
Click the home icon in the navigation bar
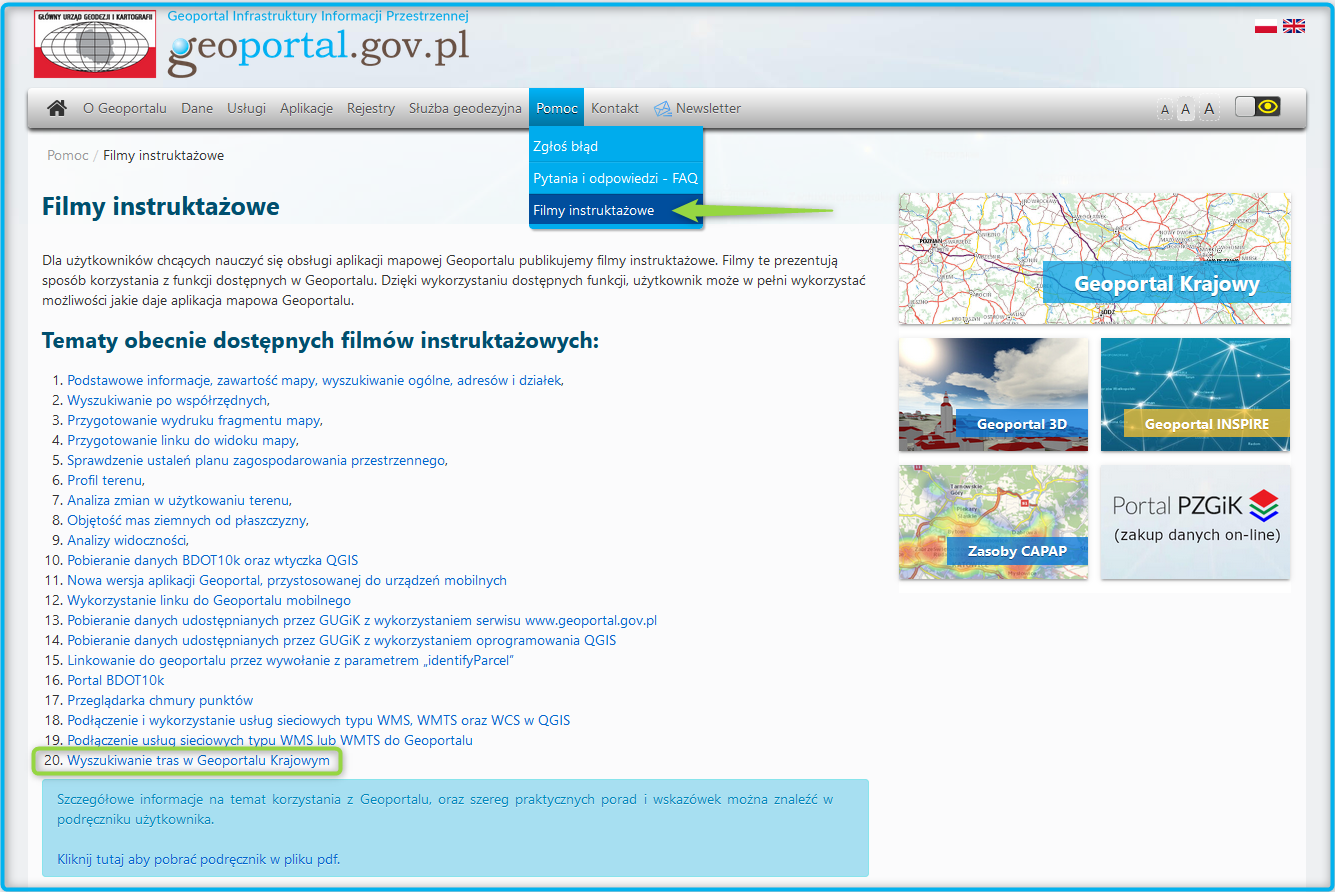coord(57,107)
